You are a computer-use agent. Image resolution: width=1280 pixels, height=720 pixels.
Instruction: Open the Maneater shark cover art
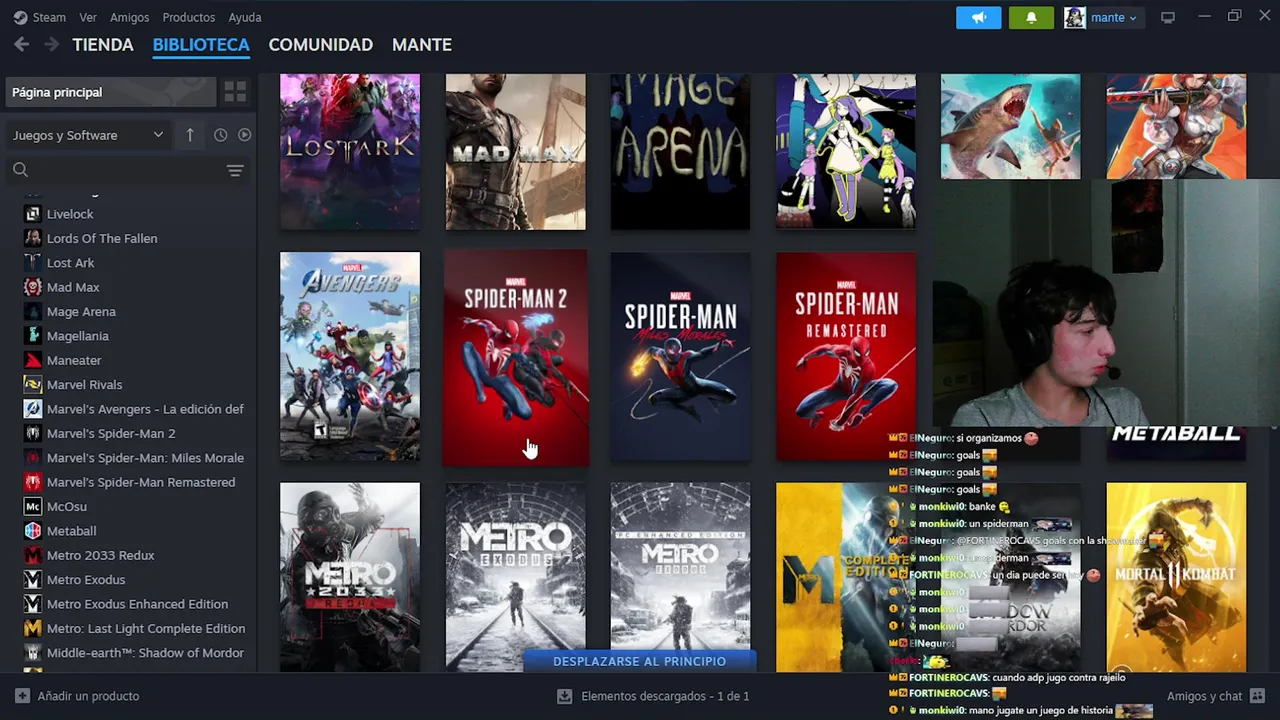1010,126
